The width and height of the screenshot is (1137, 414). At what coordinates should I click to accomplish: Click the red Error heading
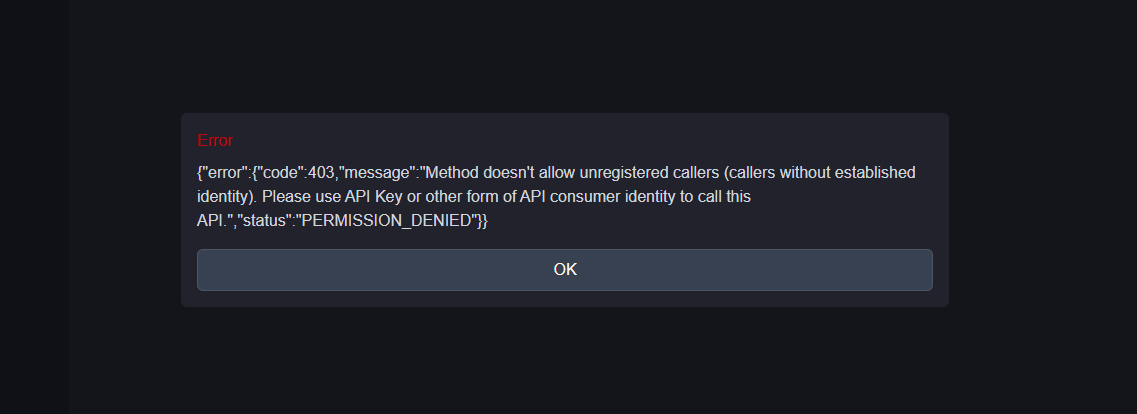tap(215, 140)
